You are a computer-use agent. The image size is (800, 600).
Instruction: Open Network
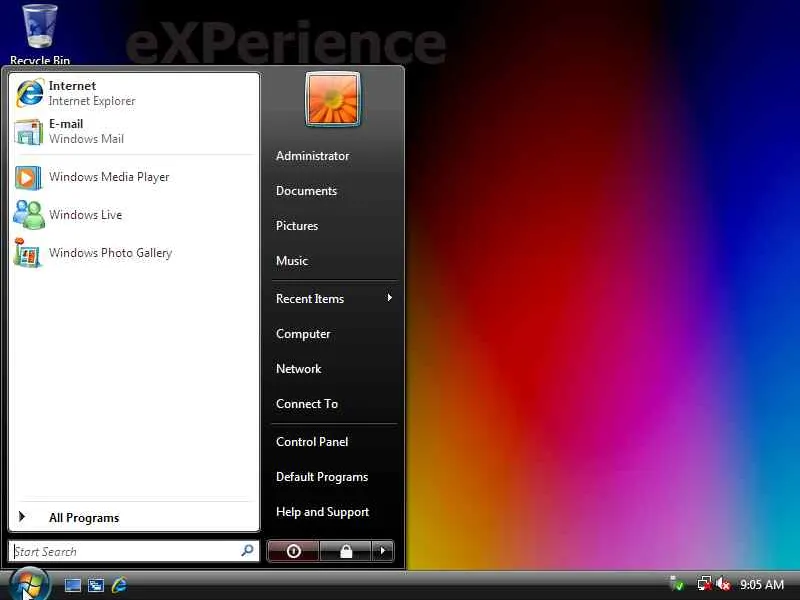pos(298,369)
